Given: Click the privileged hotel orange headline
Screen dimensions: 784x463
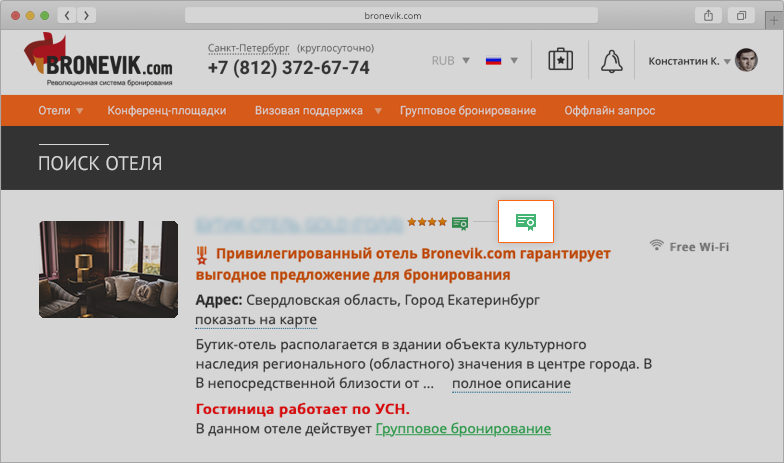Looking at the screenshot, I should (403, 264).
